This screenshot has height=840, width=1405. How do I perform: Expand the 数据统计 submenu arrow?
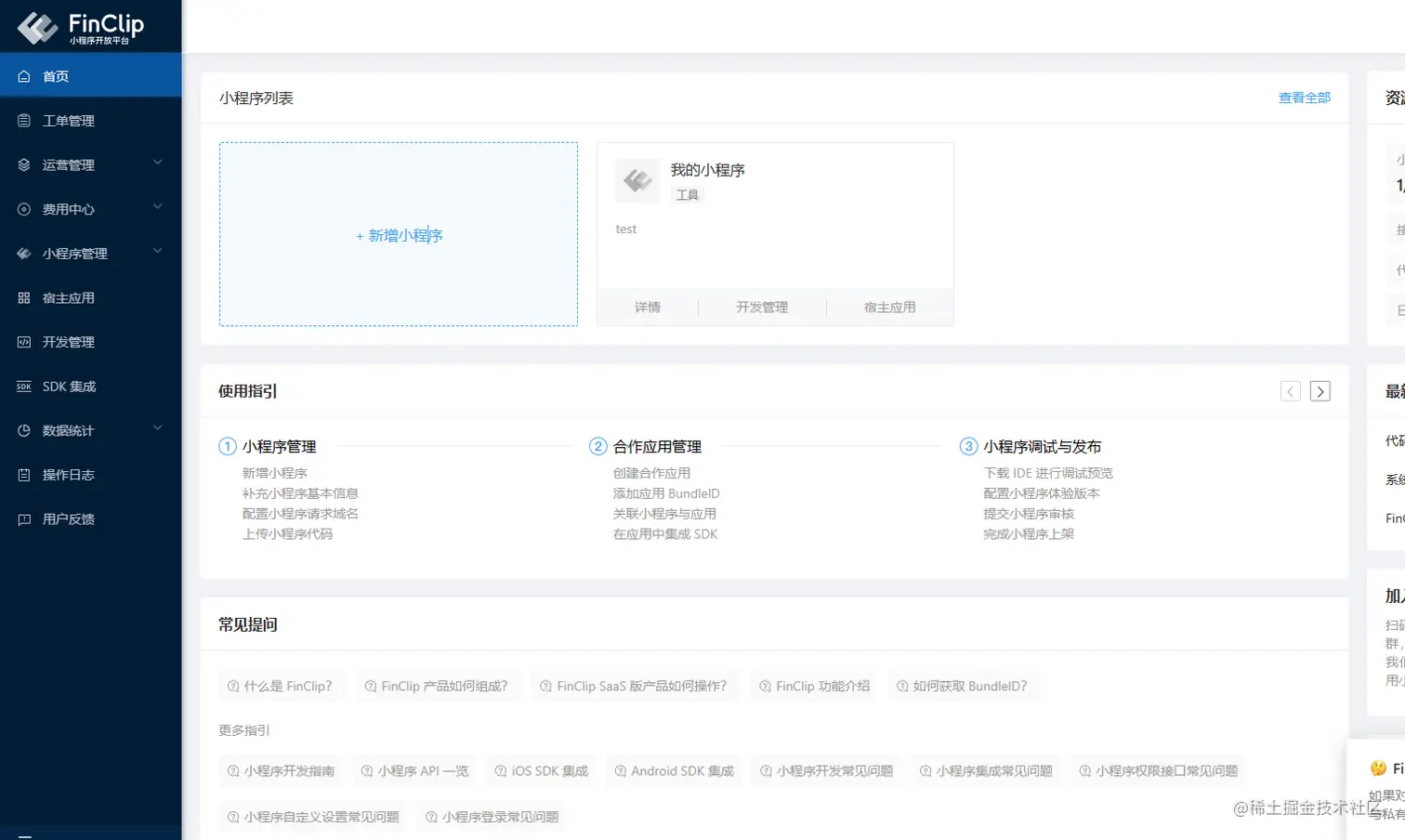tap(158, 428)
